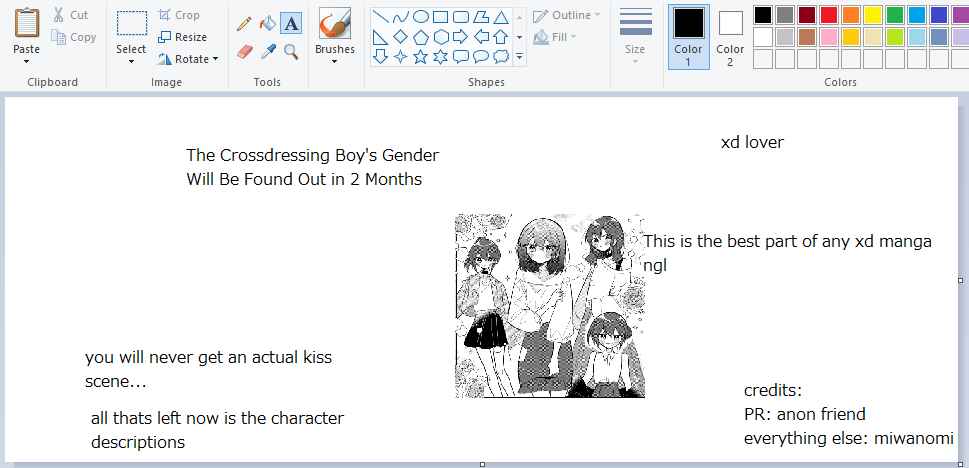Screen dimensions: 969x468
Task: Click 'everything else: miwanomi' text on canvas
Action: click(848, 438)
